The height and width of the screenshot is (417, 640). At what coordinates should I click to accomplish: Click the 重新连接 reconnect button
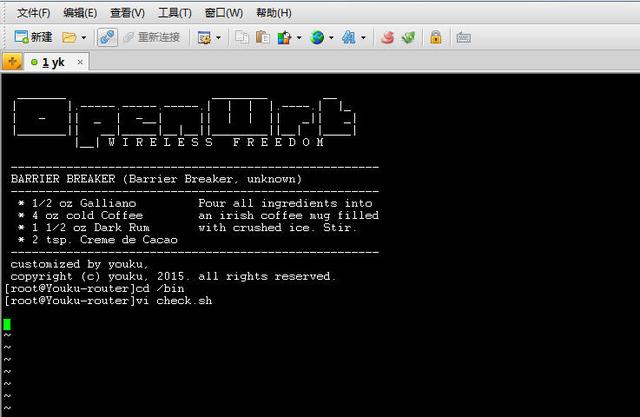point(151,38)
